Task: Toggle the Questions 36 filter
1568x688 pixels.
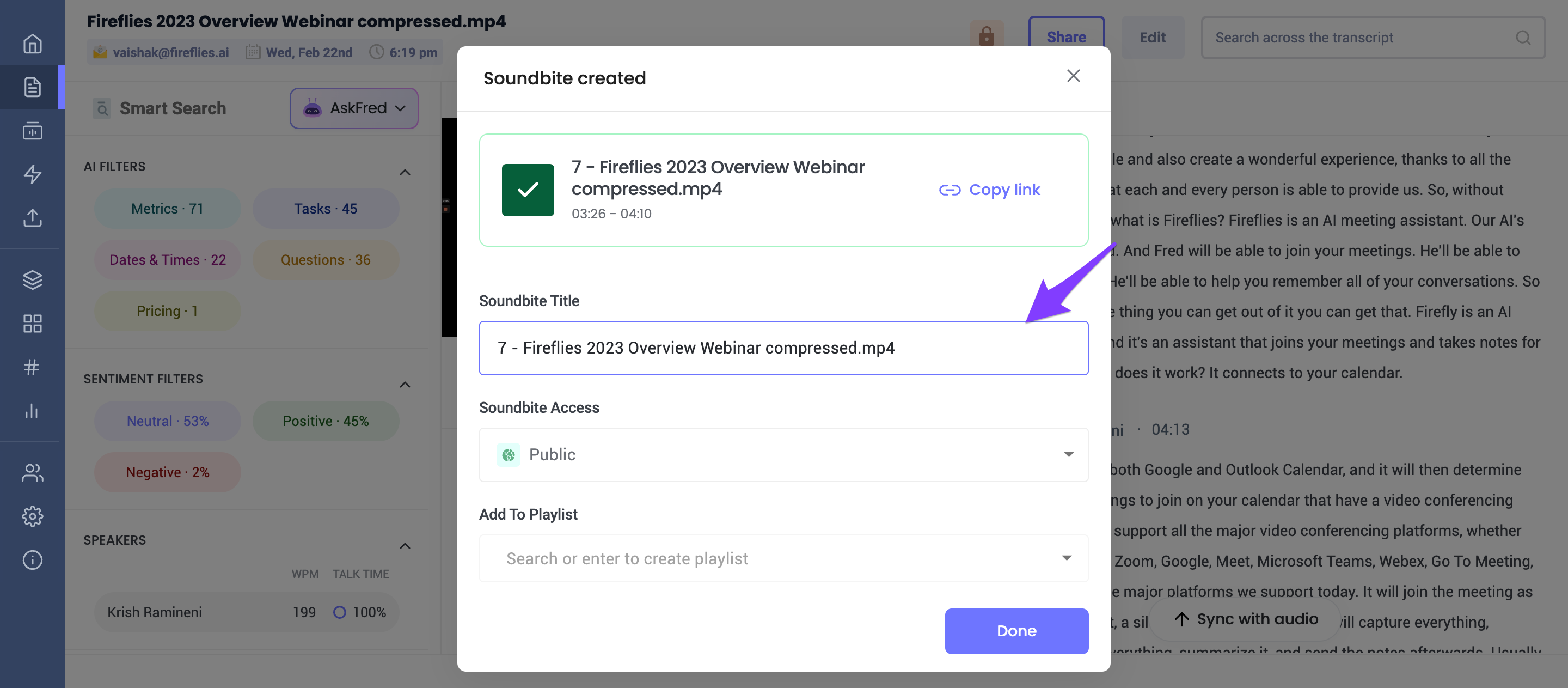Action: click(326, 260)
